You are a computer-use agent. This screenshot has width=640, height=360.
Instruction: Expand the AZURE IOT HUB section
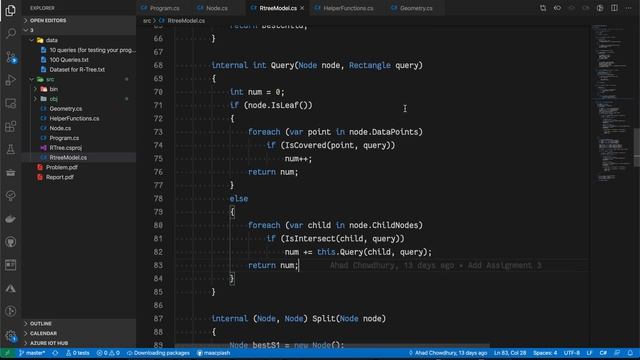tap(79, 343)
